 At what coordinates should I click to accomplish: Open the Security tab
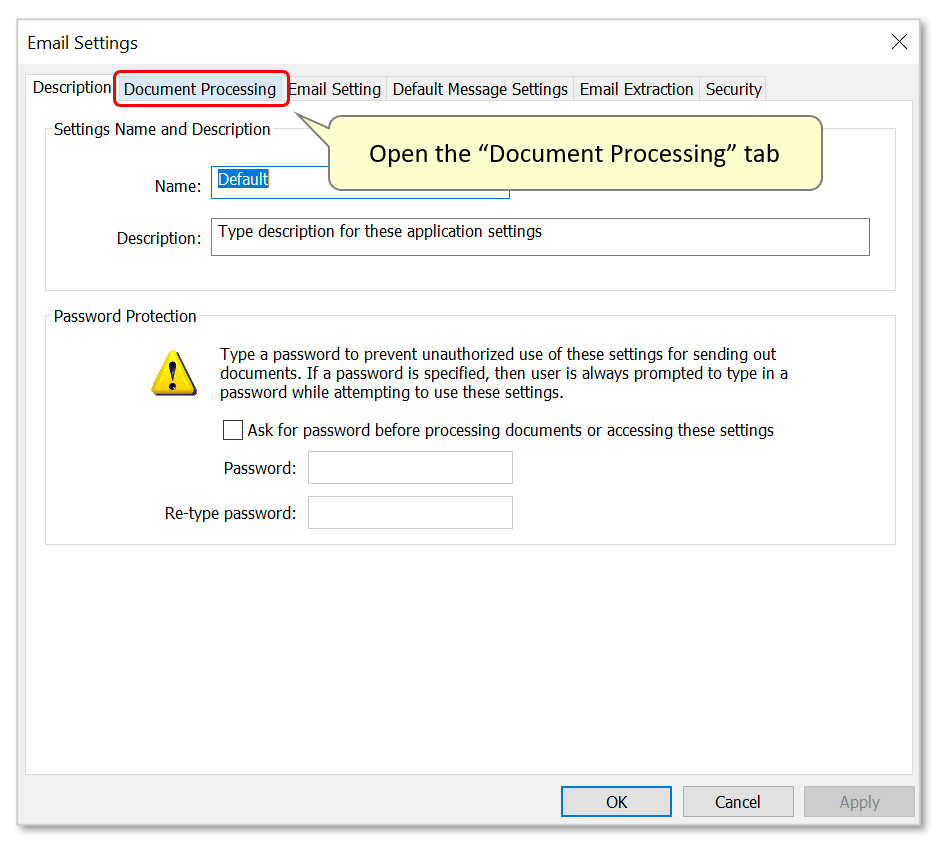pyautogui.click(x=732, y=89)
